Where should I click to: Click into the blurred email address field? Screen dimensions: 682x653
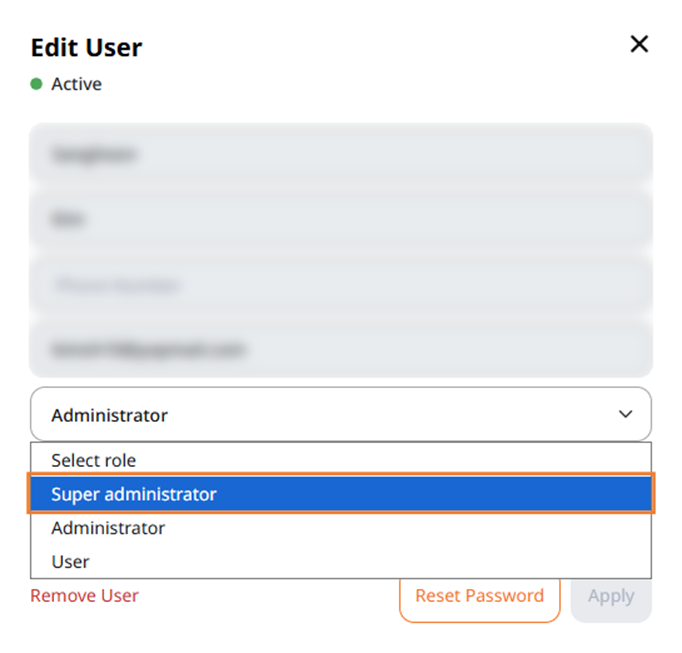340,350
